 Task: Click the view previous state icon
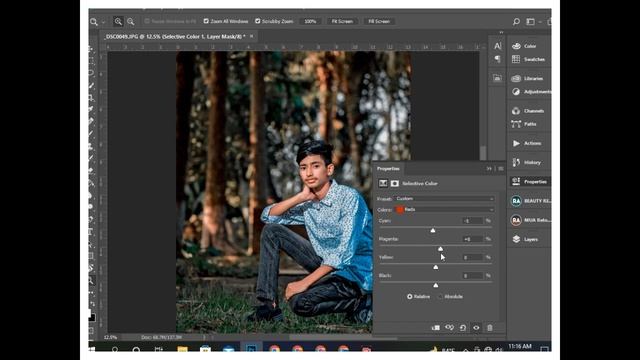pyautogui.click(x=449, y=328)
